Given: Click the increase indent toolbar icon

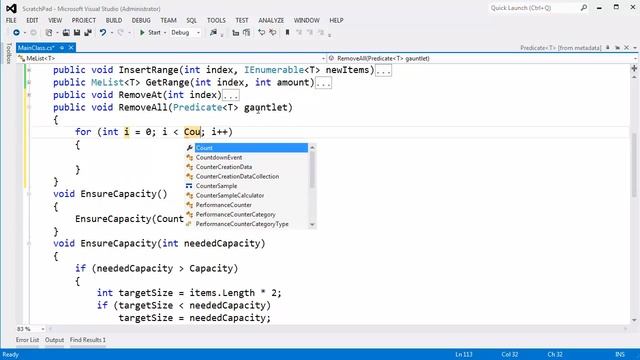Looking at the screenshot, I should (x=246, y=33).
